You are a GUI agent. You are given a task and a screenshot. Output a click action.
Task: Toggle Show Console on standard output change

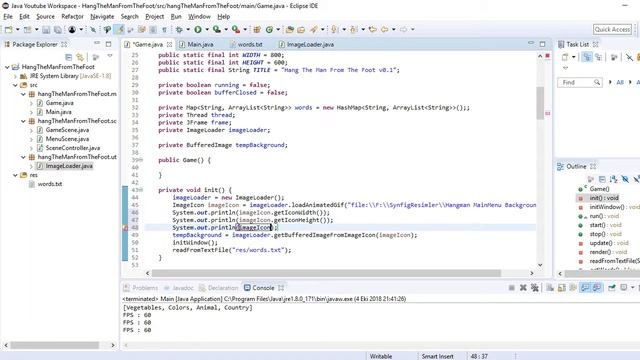(585, 288)
